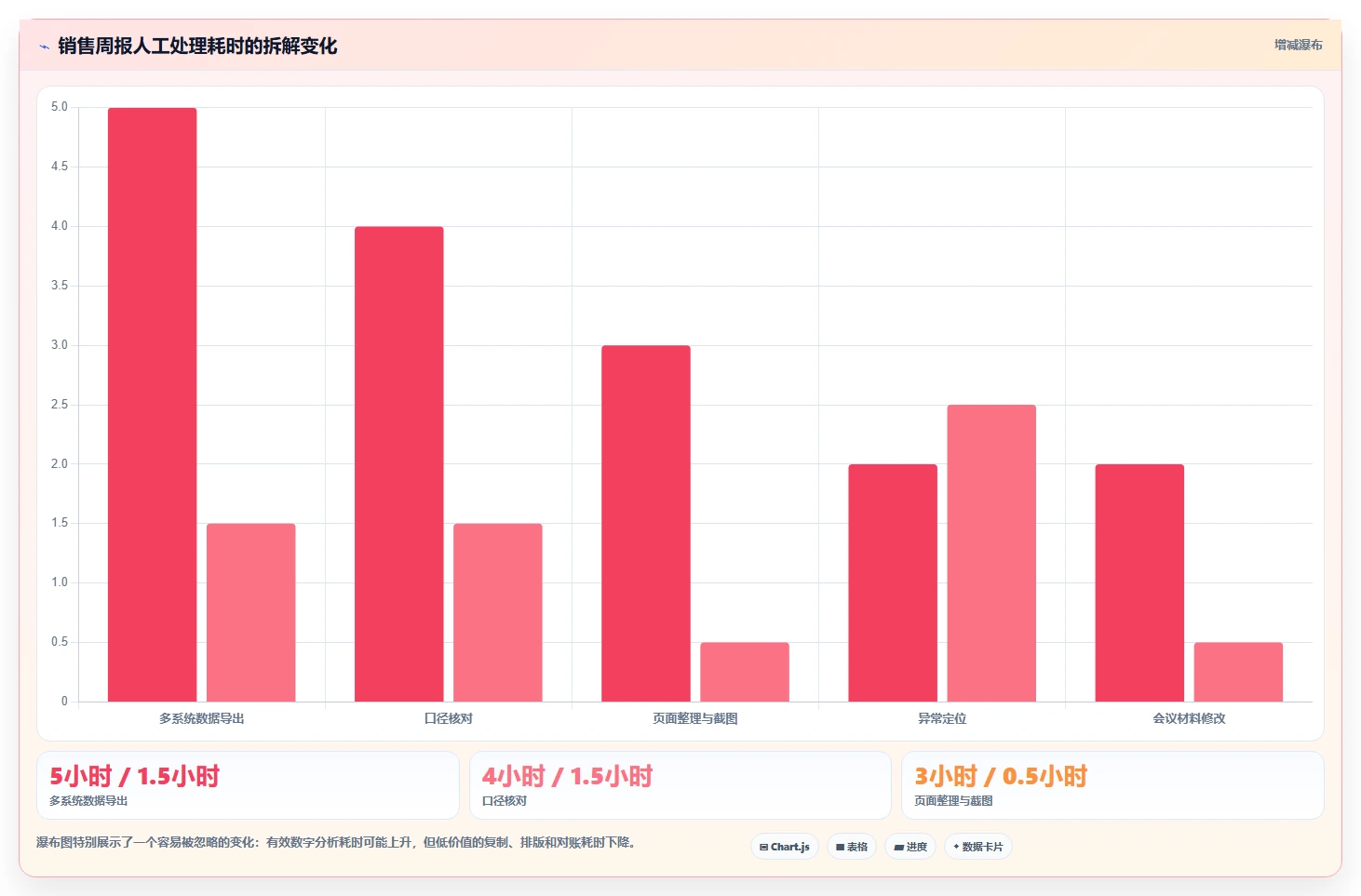Click the short pink bar for 页面整理与截图
Viewport: 1361px width, 896px height.
745,672
